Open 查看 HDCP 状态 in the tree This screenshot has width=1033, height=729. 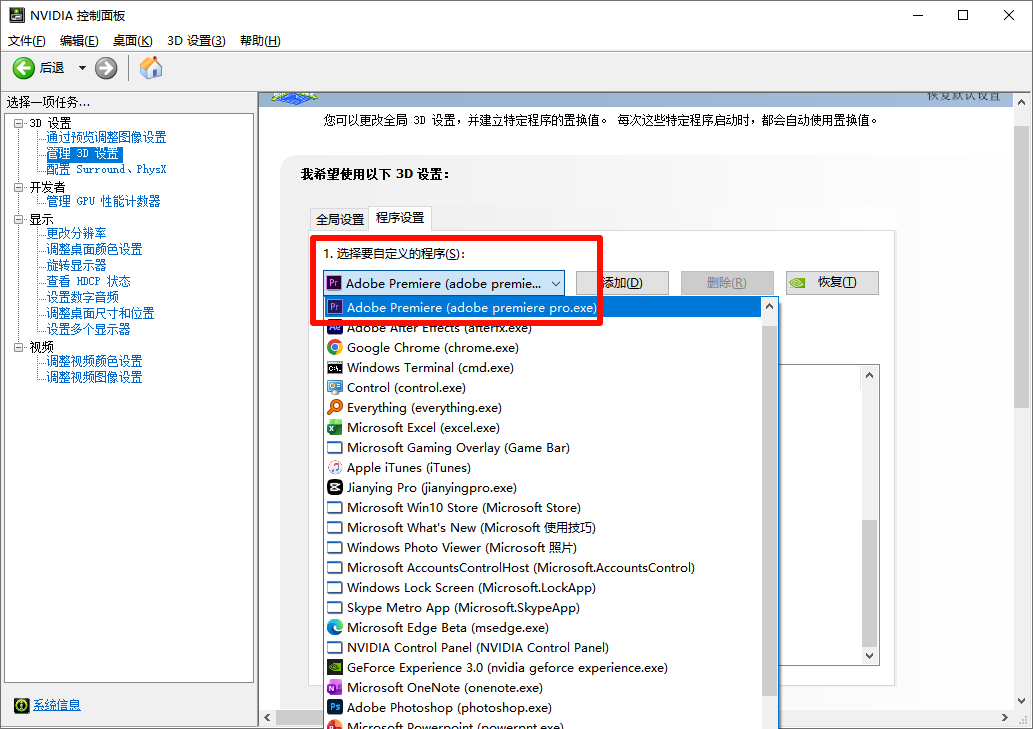pyautogui.click(x=88, y=281)
